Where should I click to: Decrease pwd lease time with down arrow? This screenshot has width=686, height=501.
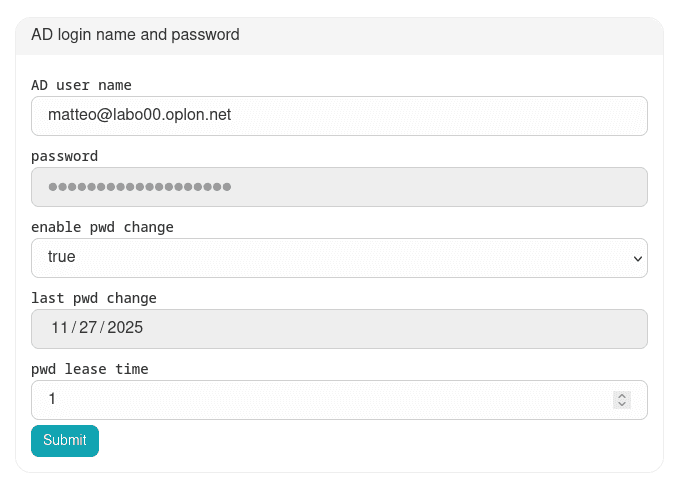point(622,405)
